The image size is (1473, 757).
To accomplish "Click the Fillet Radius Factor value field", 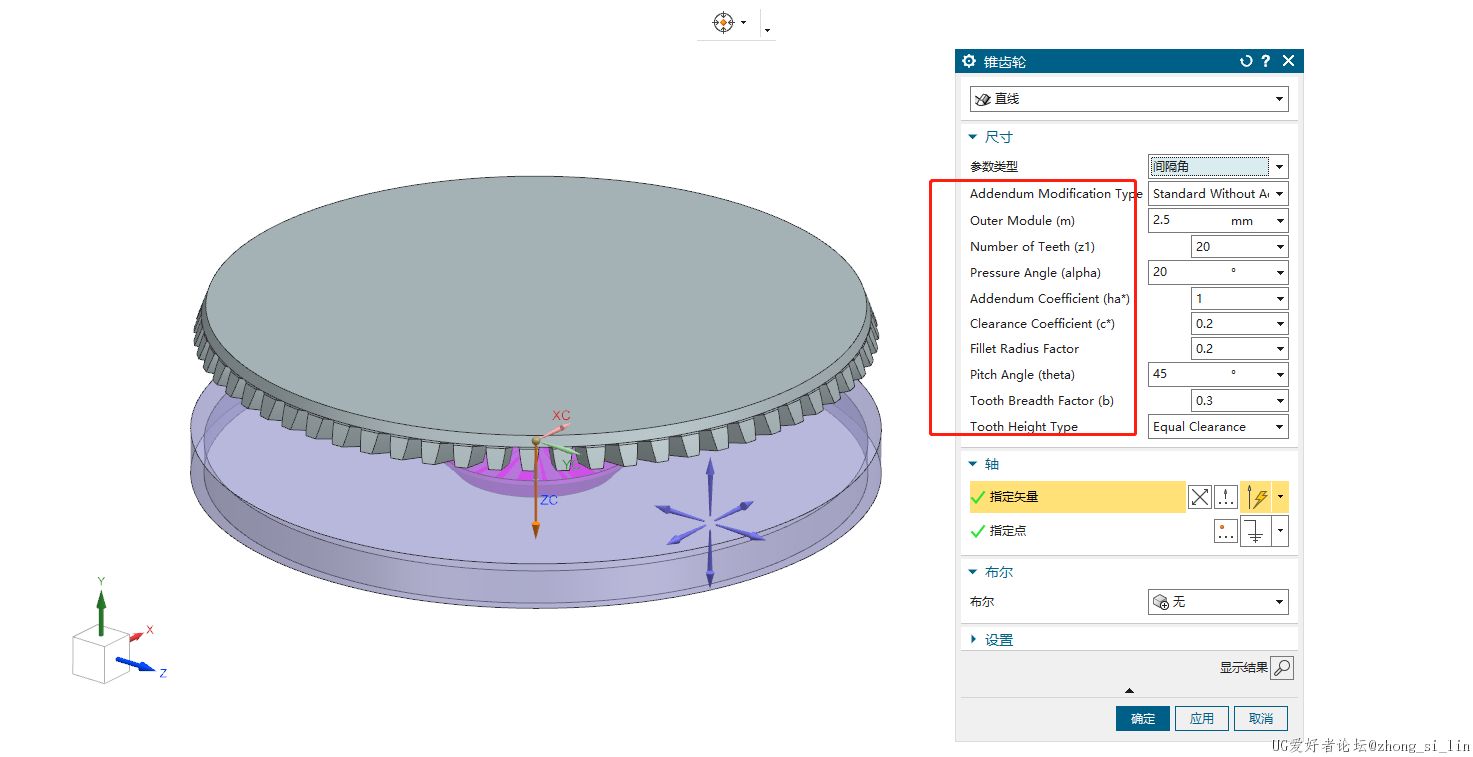I will 1231,349.
